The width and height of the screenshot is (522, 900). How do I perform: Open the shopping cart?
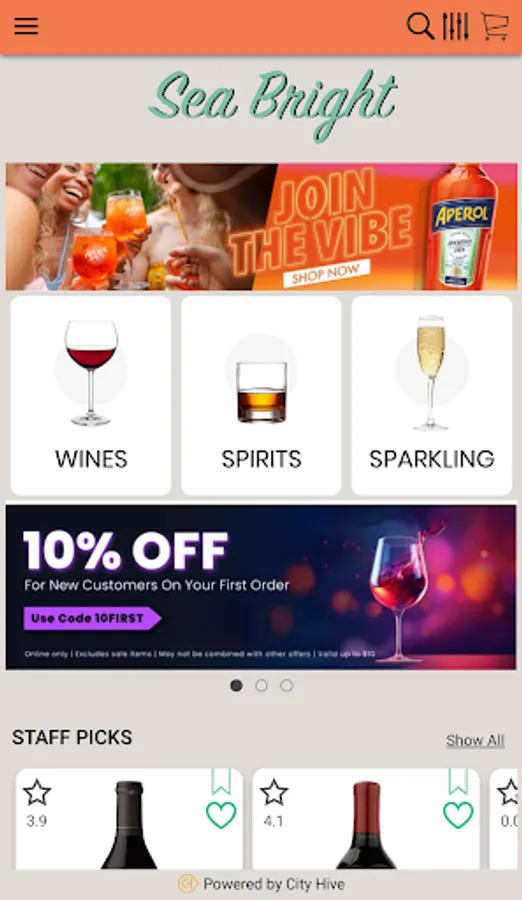pyautogui.click(x=494, y=26)
